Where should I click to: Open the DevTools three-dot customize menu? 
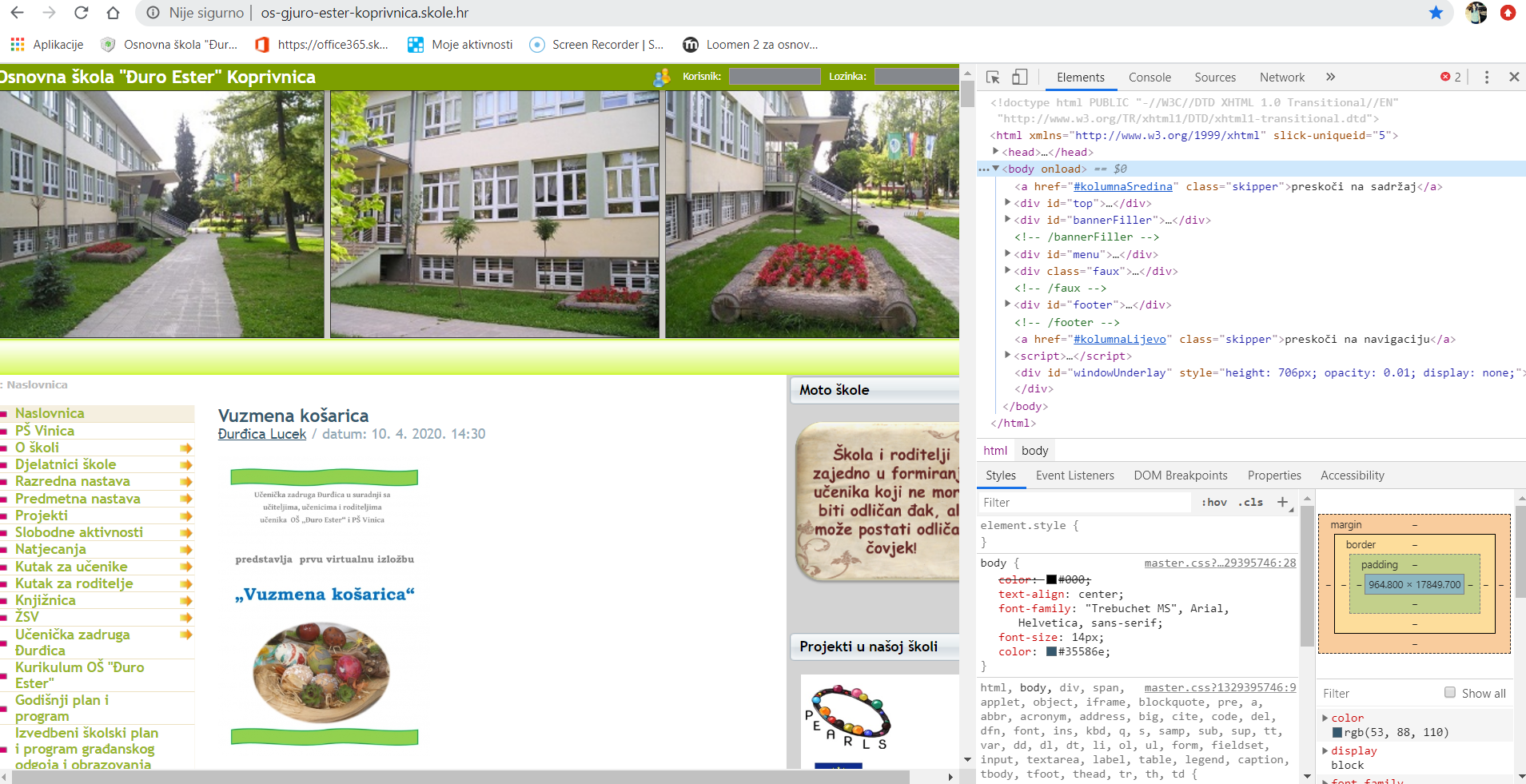[1486, 77]
